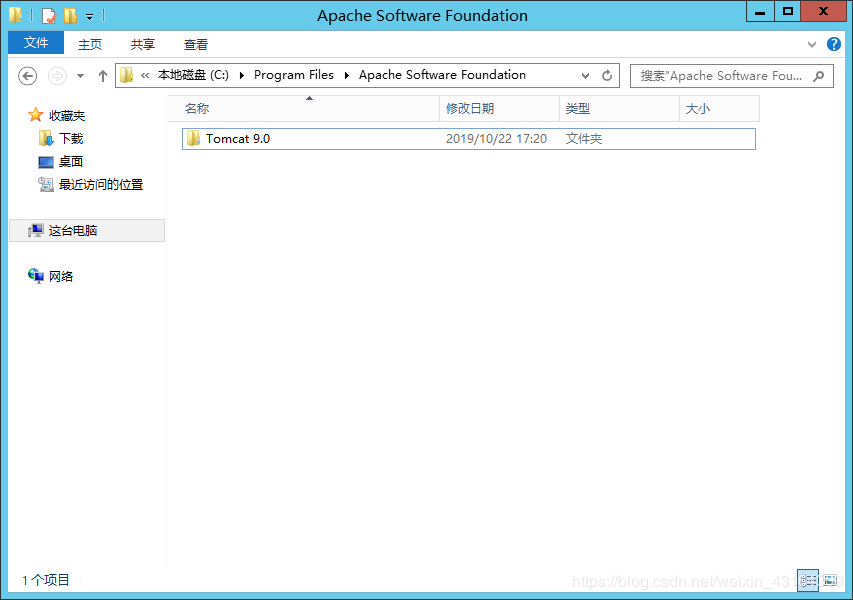
Task: Click the Tomcat 9.0 folder icon
Action: 193,138
